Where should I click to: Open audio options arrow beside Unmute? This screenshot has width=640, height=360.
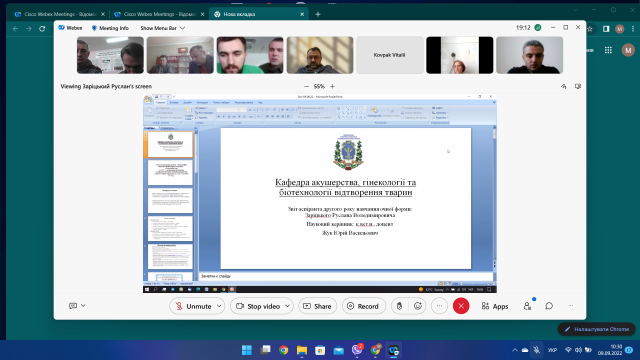click(x=219, y=306)
